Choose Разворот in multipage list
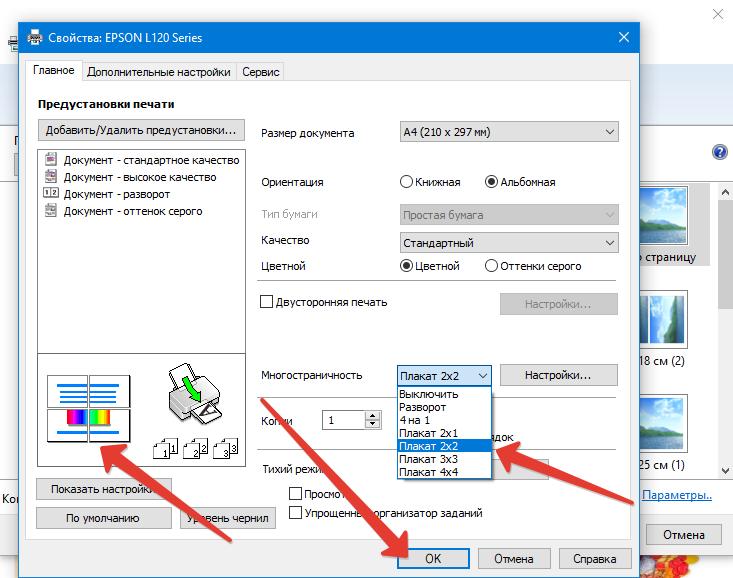Screen dimensions: 733x578 pos(445,407)
